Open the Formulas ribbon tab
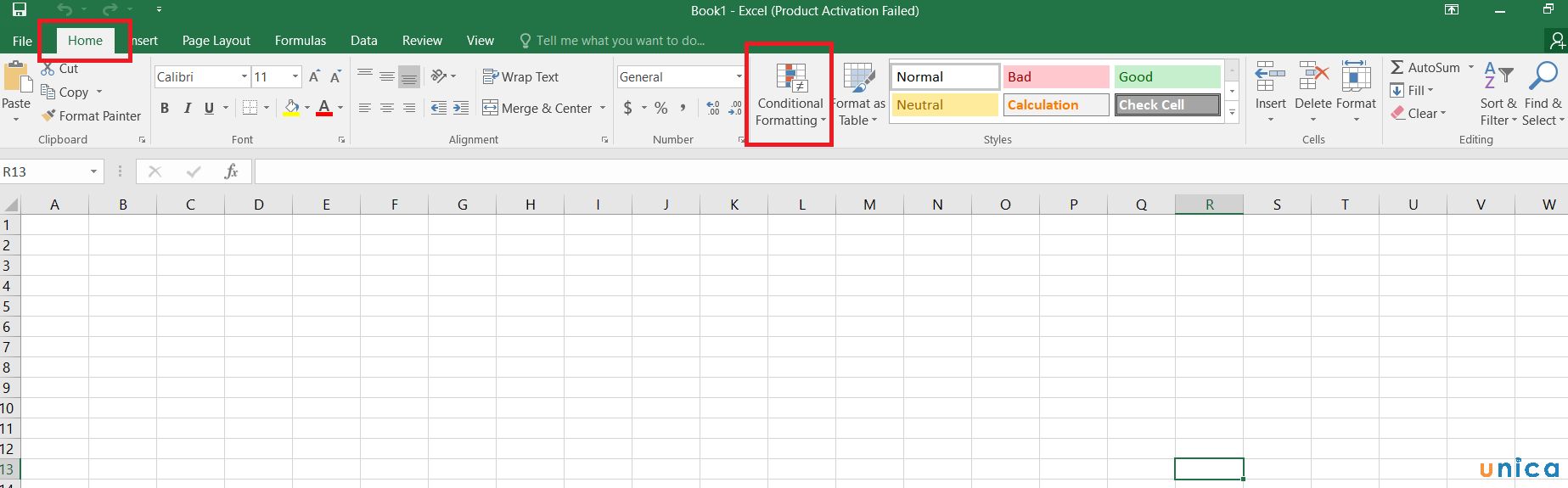Image resolution: width=1568 pixels, height=488 pixels. pyautogui.click(x=300, y=41)
